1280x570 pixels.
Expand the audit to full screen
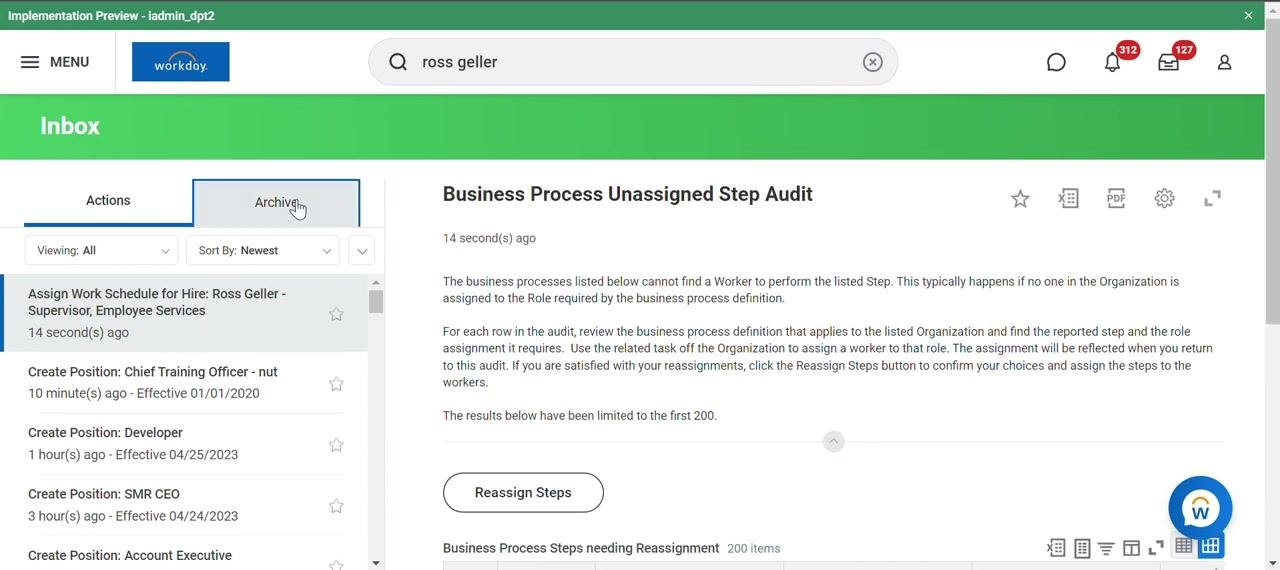[1212, 199]
